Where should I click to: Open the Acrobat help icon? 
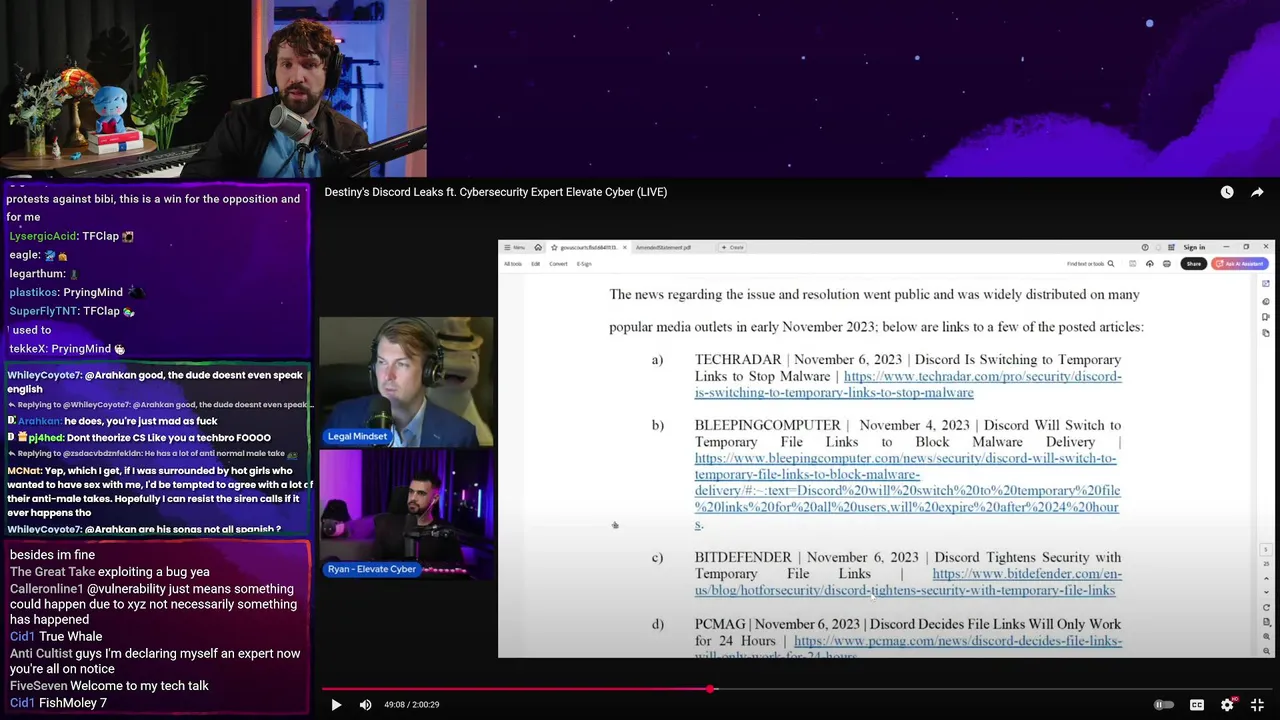[x=1145, y=247]
